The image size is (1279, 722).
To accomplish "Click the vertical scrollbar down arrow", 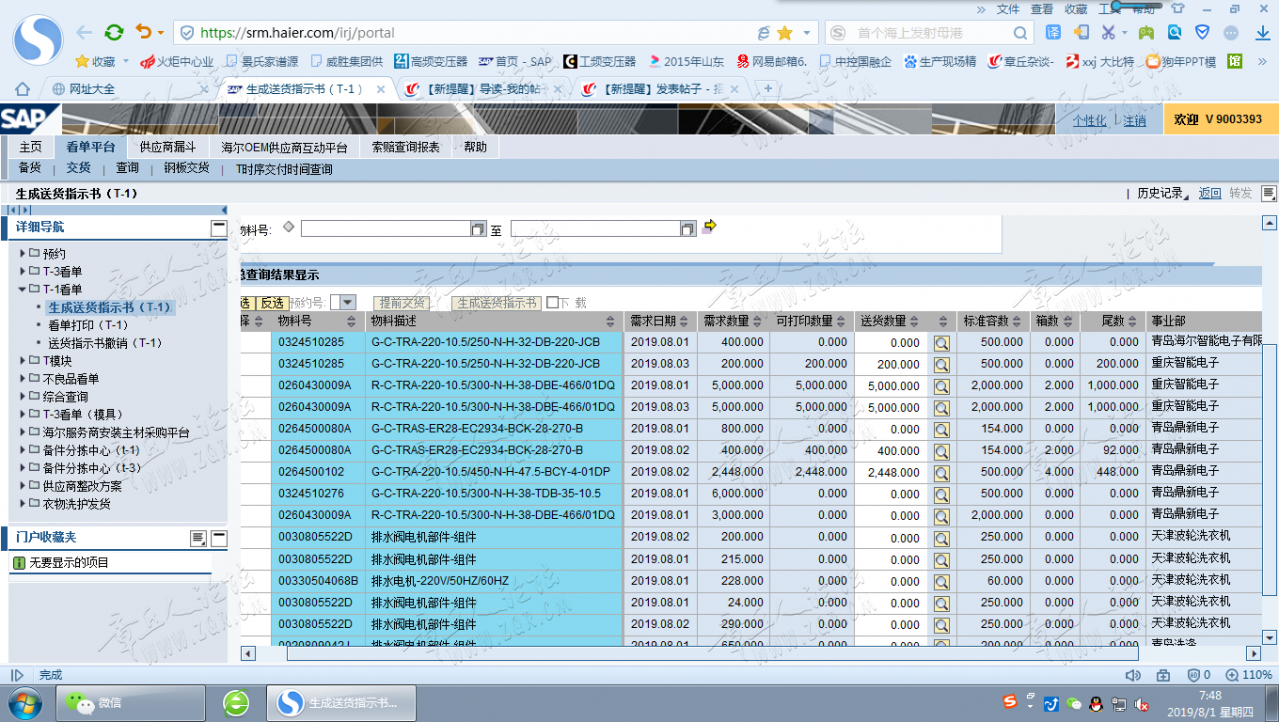I will pyautogui.click(x=1270, y=637).
